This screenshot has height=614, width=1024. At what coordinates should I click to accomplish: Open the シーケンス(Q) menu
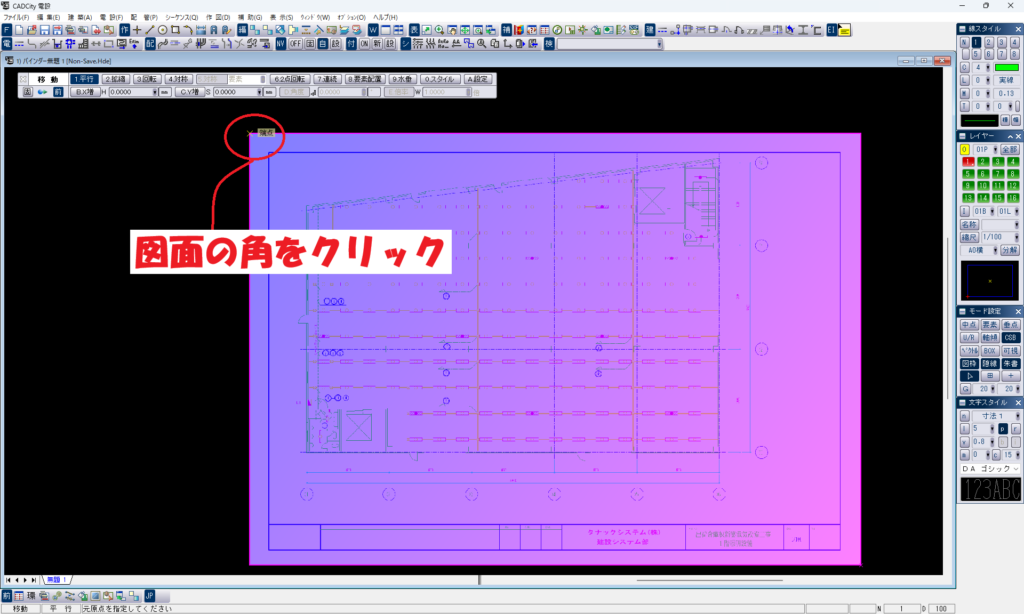182,18
